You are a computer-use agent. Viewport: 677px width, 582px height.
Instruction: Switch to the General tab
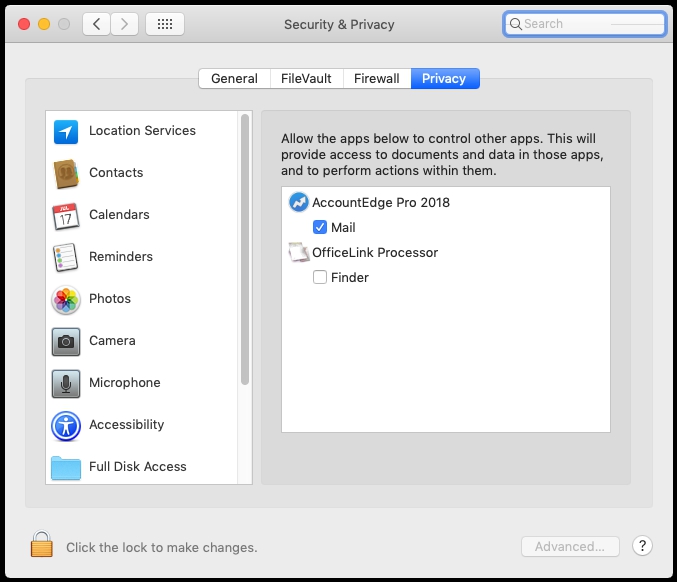[234, 79]
